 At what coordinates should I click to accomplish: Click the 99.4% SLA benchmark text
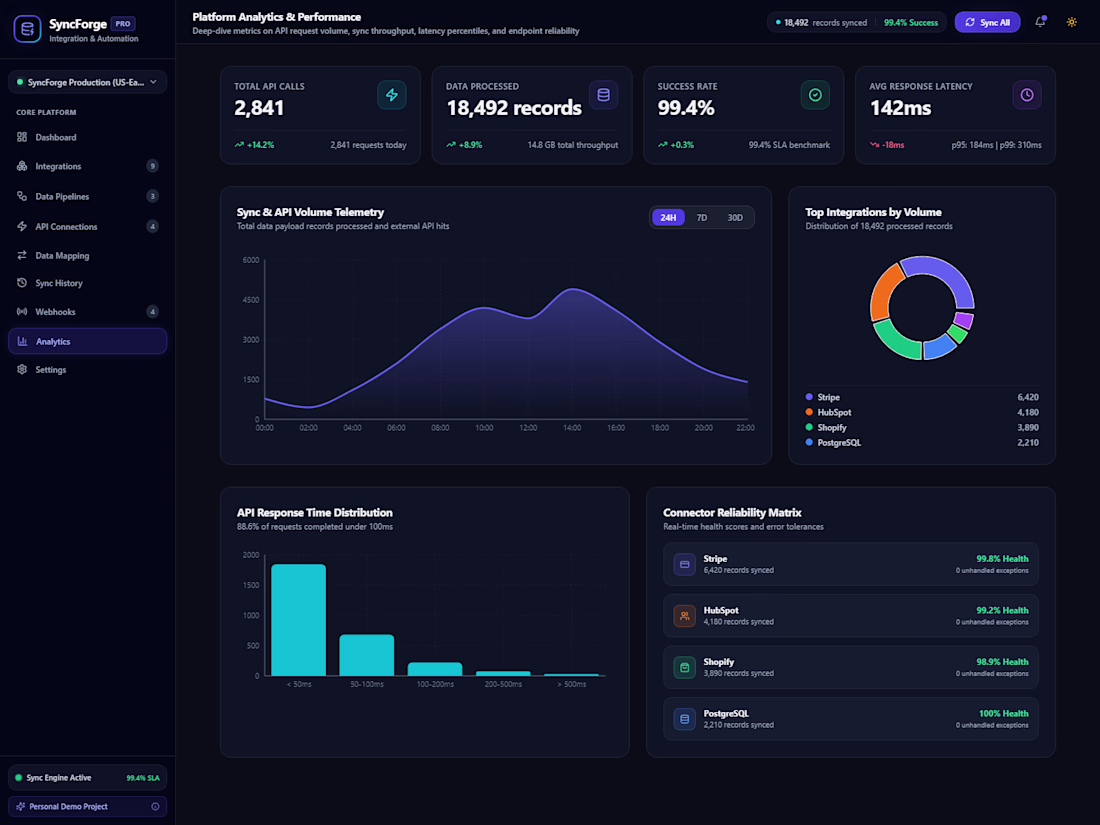coord(789,145)
